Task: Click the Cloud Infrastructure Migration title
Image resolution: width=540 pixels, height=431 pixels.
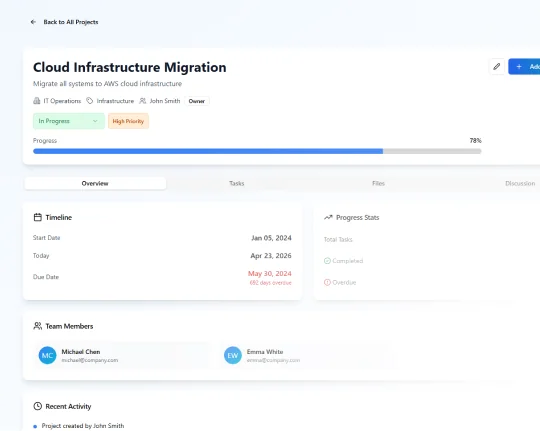Action: [x=130, y=67]
